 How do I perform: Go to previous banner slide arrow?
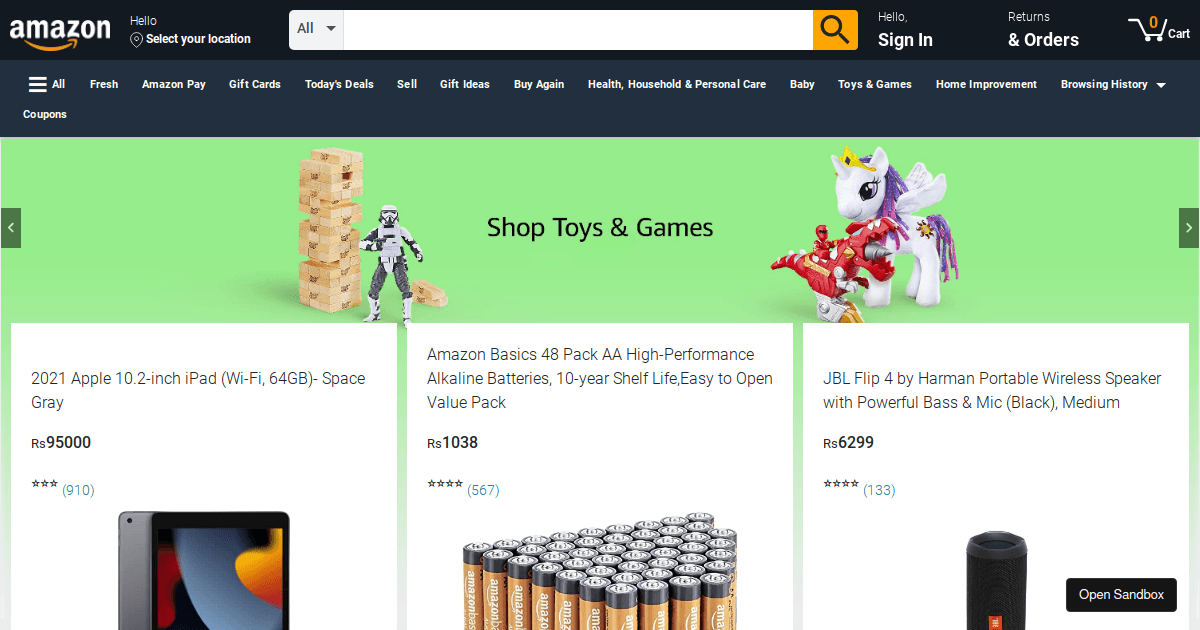pos(11,228)
